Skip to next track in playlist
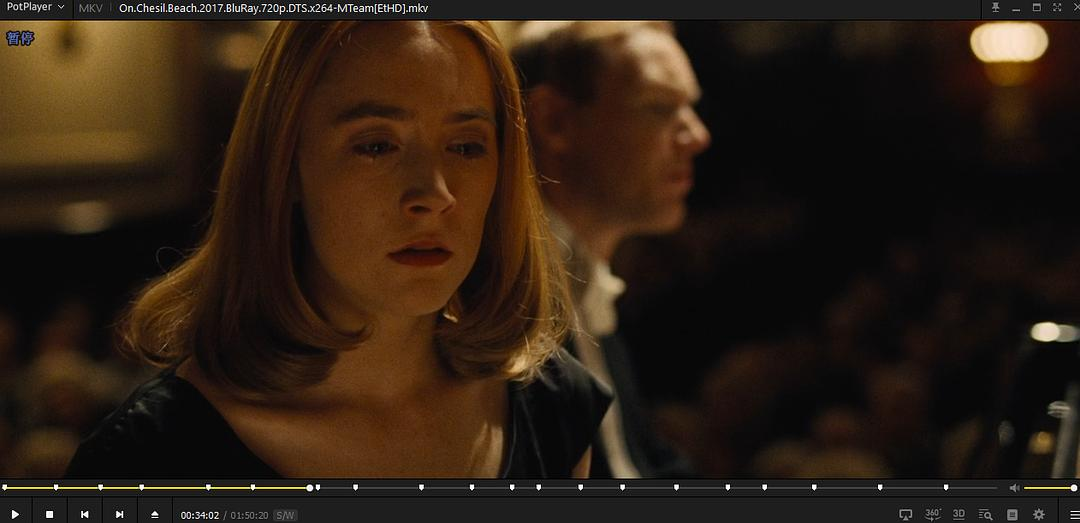The width and height of the screenshot is (1080, 523). tap(120, 514)
